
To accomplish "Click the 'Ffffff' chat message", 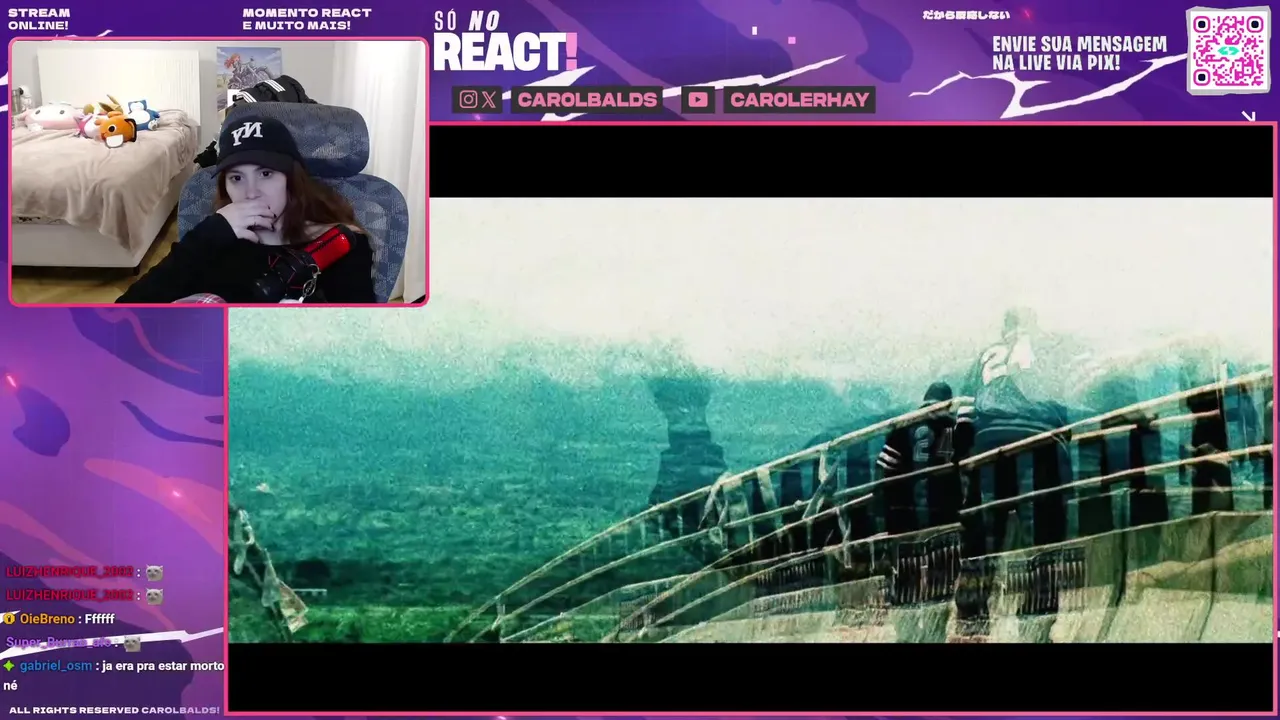I will 100,619.
